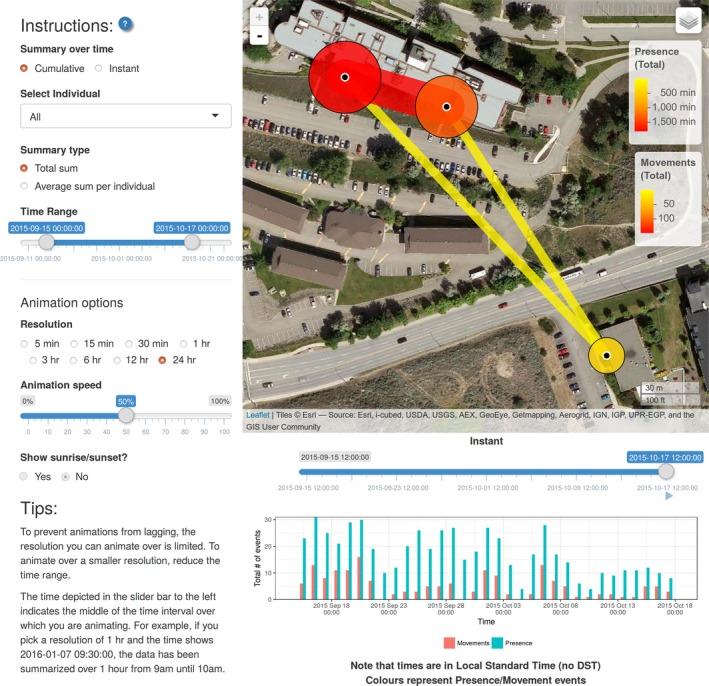Zoom in on the map

(x=260, y=17)
